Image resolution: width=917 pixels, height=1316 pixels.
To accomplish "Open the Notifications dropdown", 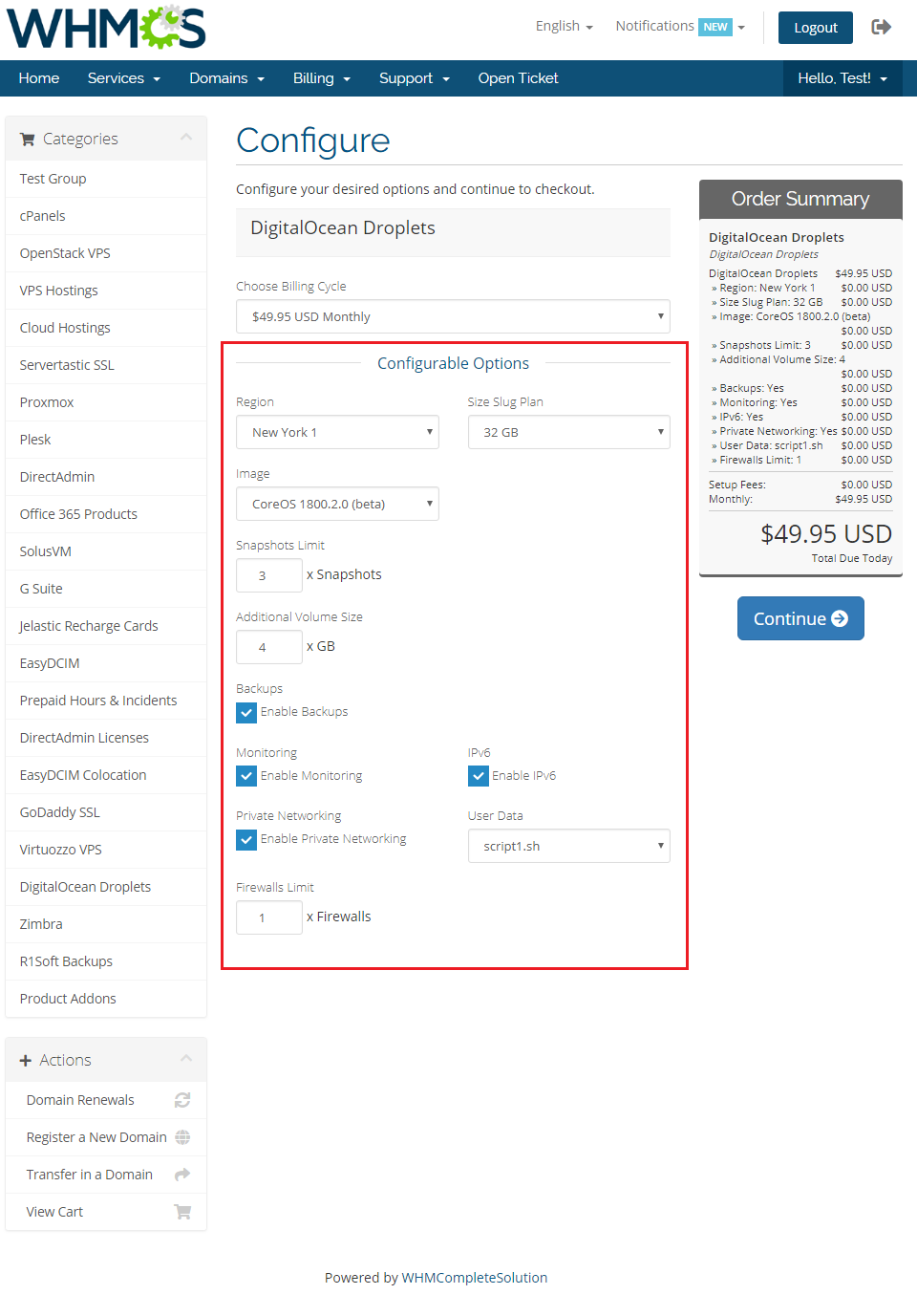I will (679, 26).
